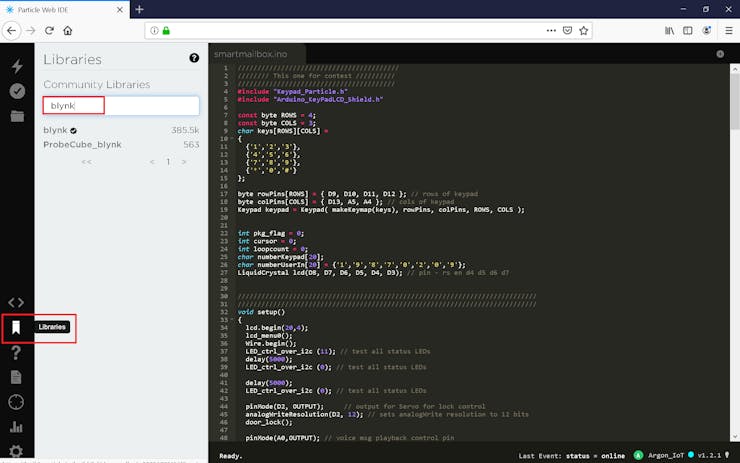740x463 pixels.
Task: Click the #include Keypad_Particle.h line
Action: coord(293,92)
